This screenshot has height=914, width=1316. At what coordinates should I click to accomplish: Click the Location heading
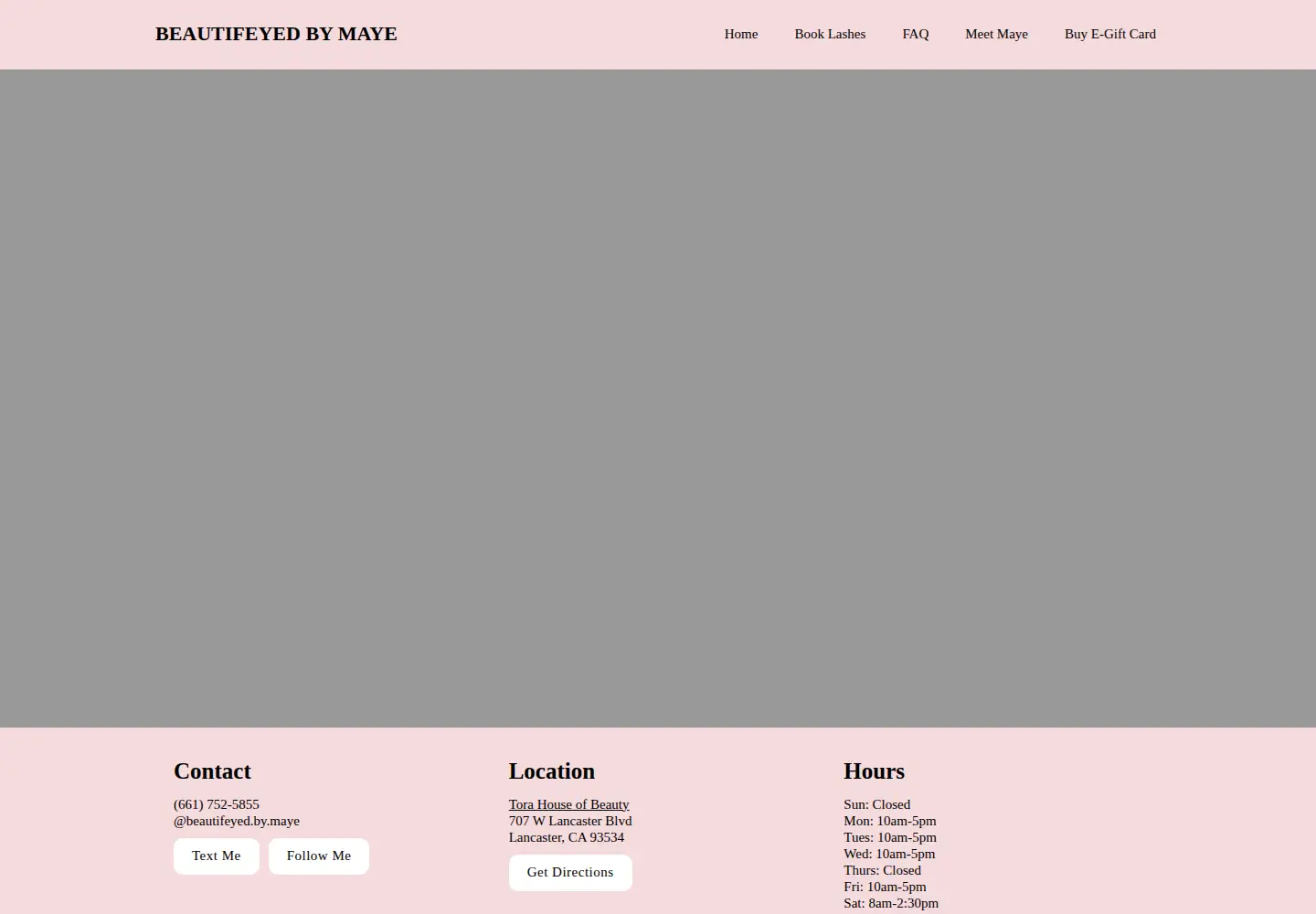(x=552, y=771)
